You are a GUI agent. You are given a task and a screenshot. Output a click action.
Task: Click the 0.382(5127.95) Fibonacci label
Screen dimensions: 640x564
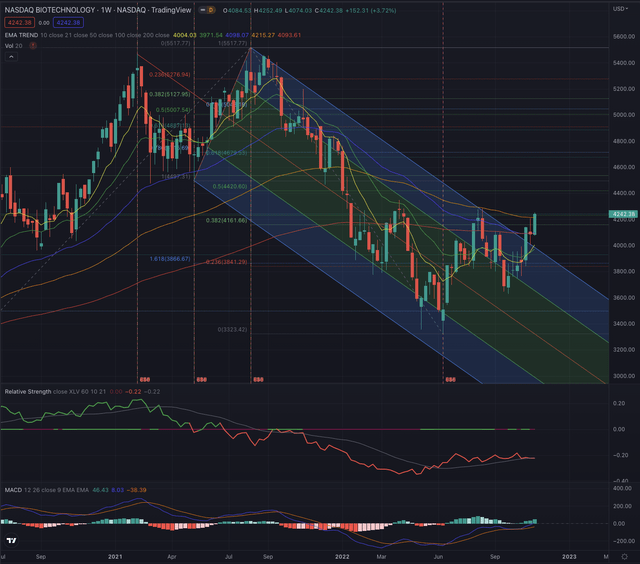(169, 94)
